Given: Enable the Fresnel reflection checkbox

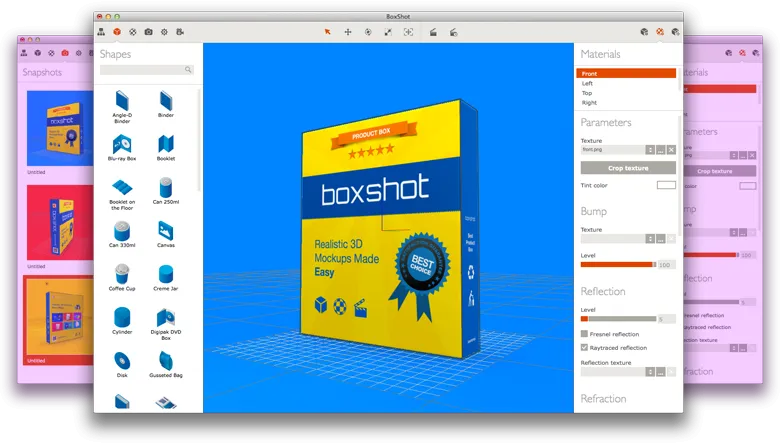Looking at the screenshot, I should point(585,334).
